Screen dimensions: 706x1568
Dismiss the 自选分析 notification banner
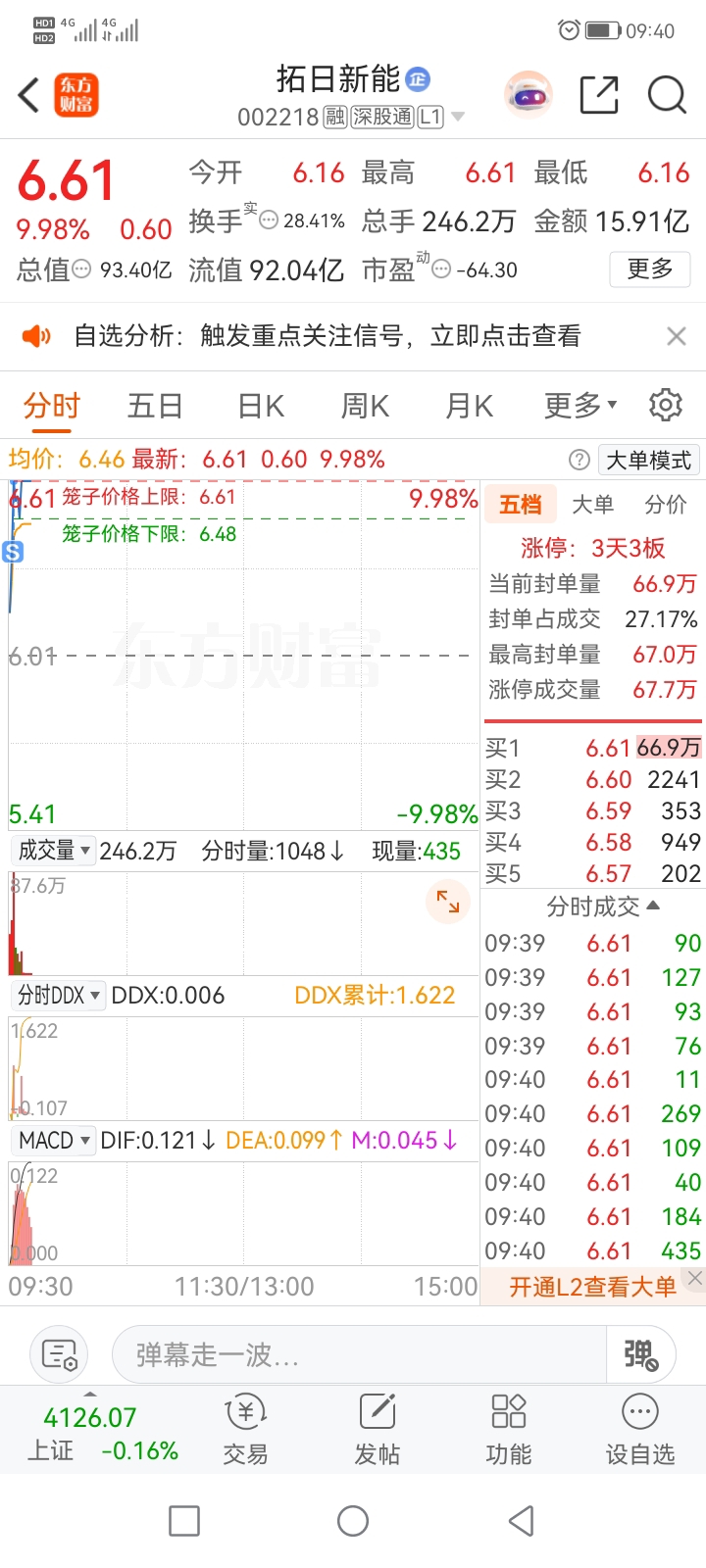[x=676, y=336]
